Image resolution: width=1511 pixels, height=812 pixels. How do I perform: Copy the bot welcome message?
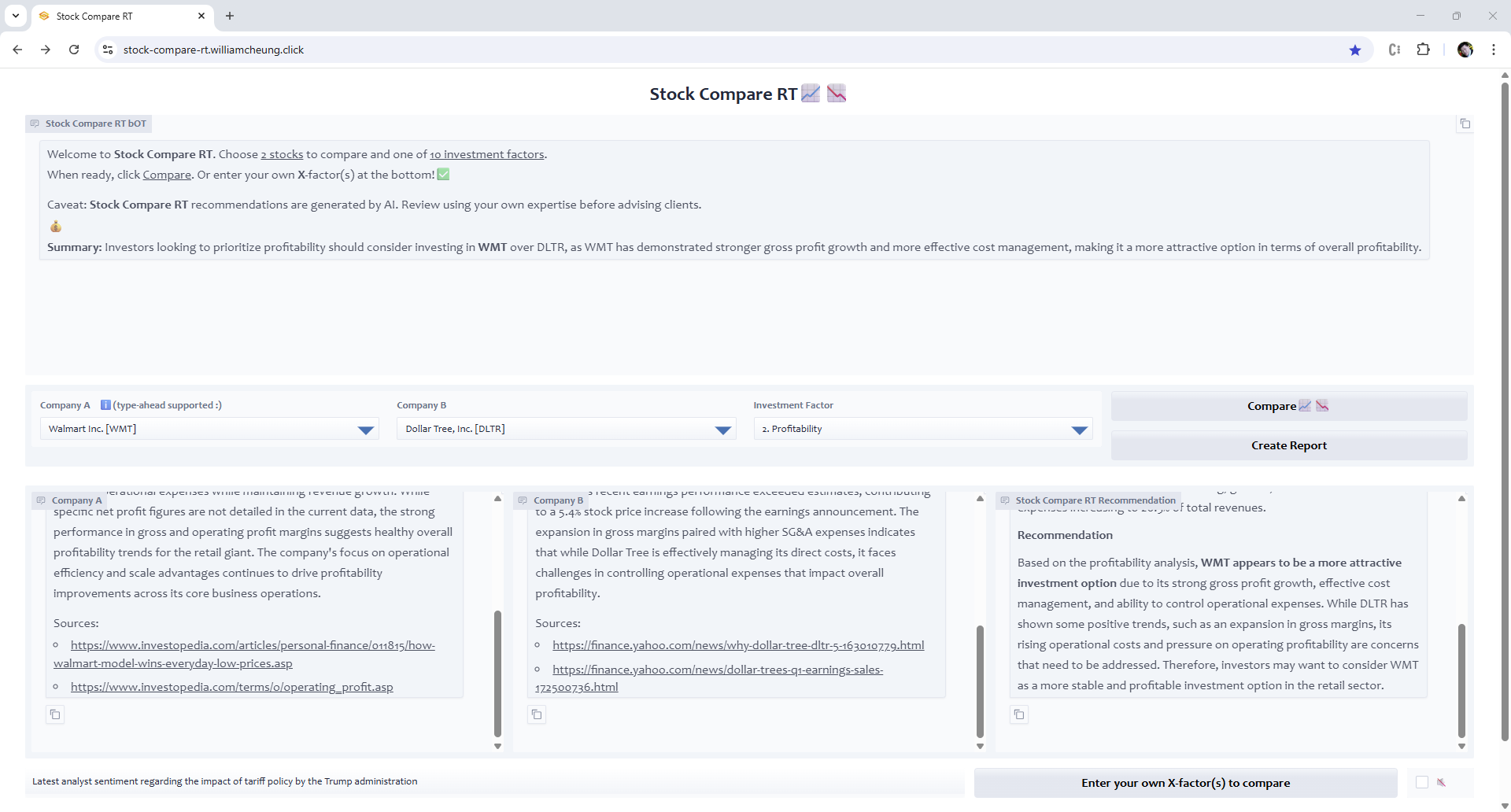tap(1465, 124)
